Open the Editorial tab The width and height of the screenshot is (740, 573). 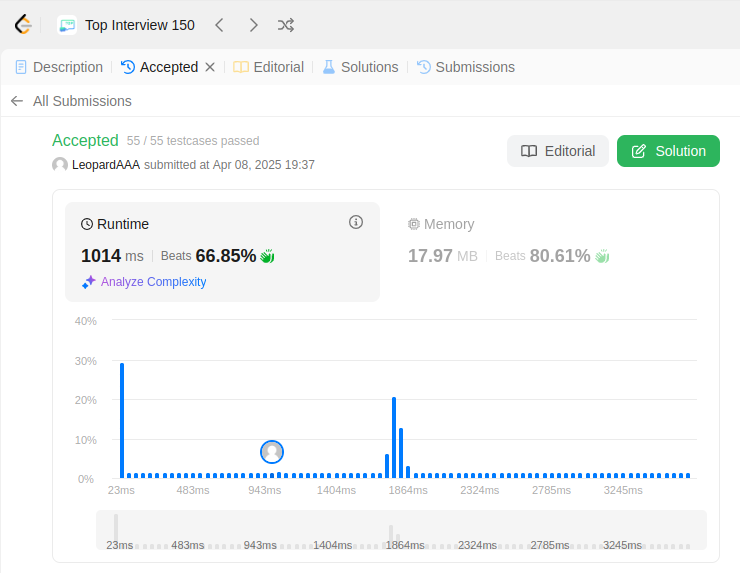(269, 67)
